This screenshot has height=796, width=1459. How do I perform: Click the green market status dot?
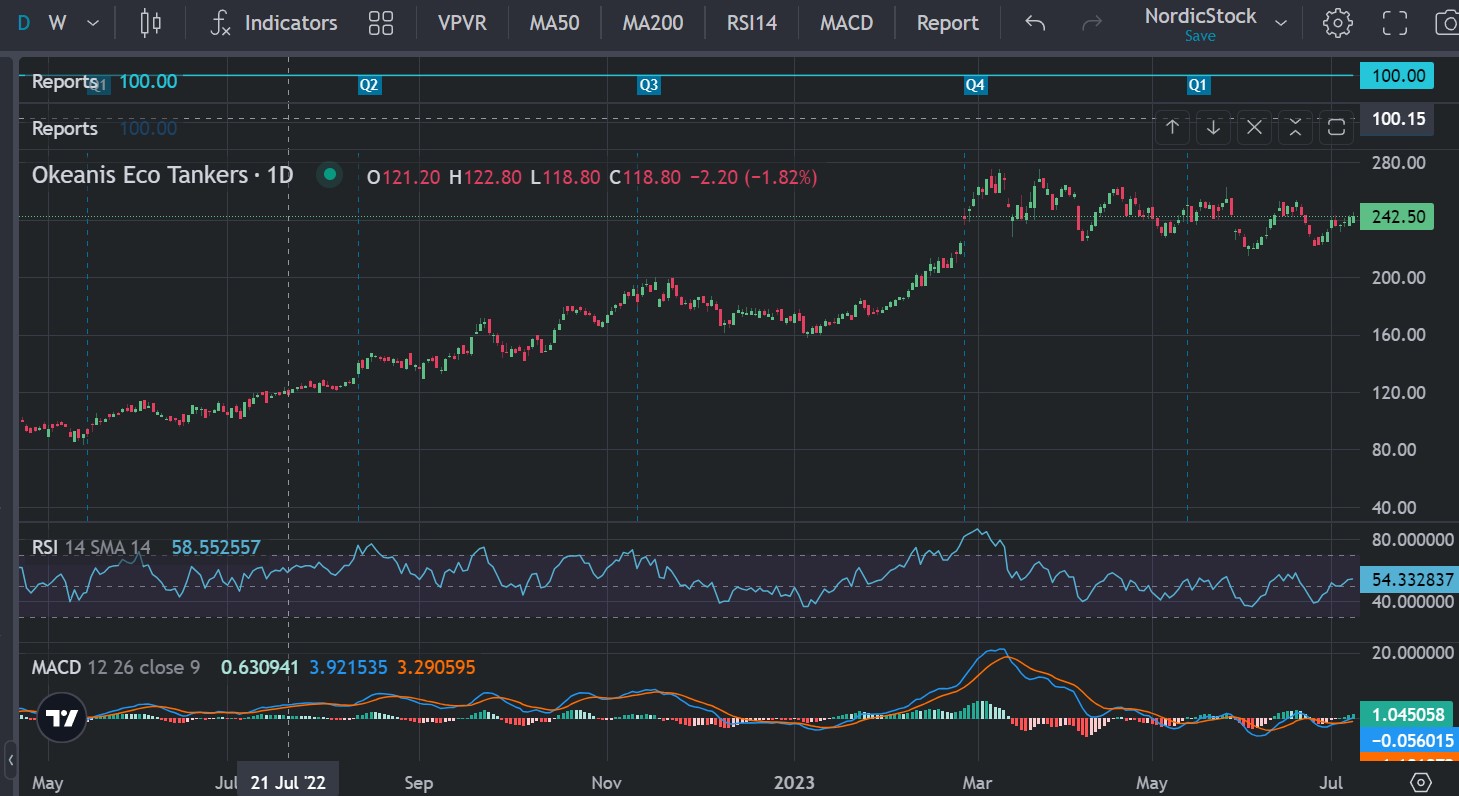329,175
